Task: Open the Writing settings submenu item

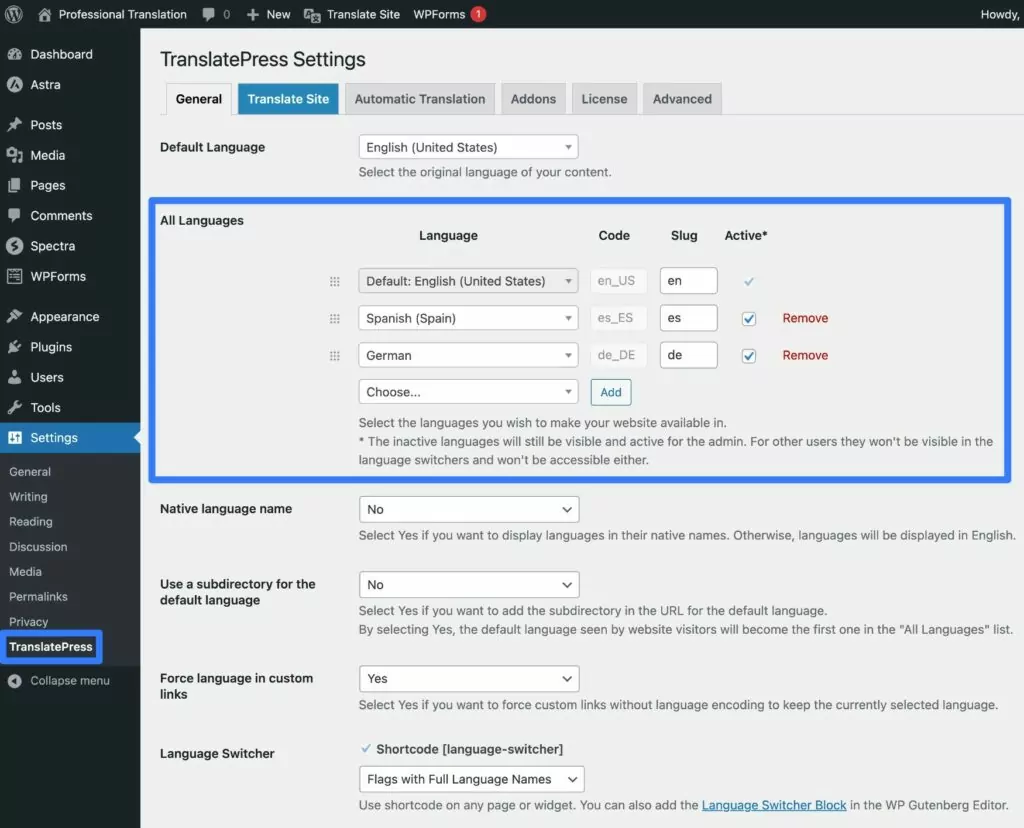Action: (x=28, y=496)
